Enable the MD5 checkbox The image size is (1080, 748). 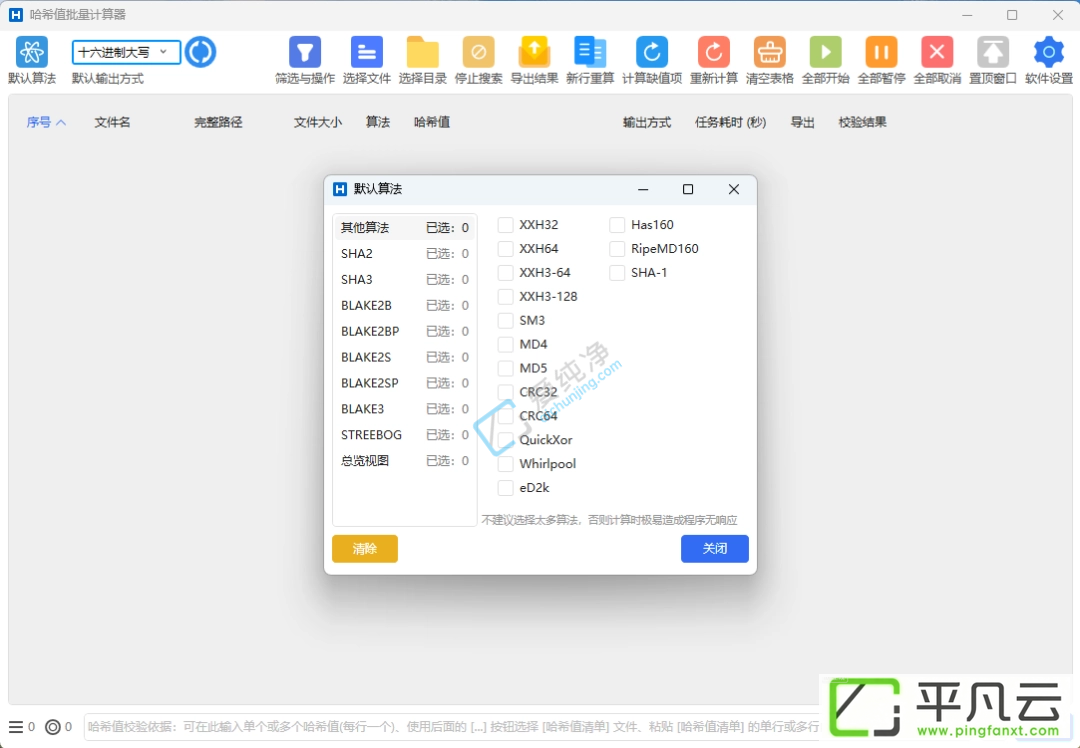(x=506, y=368)
